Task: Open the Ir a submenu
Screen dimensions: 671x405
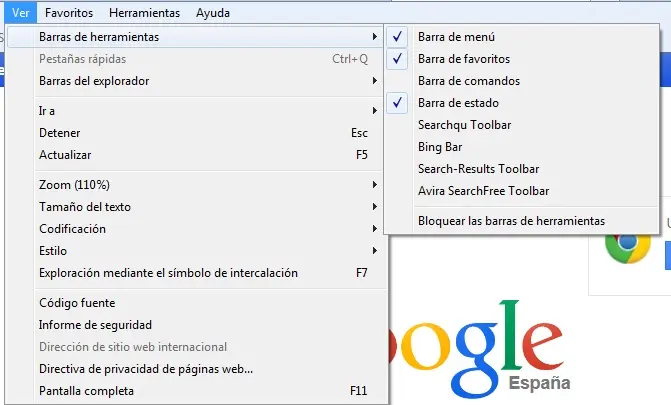Action: pos(195,111)
